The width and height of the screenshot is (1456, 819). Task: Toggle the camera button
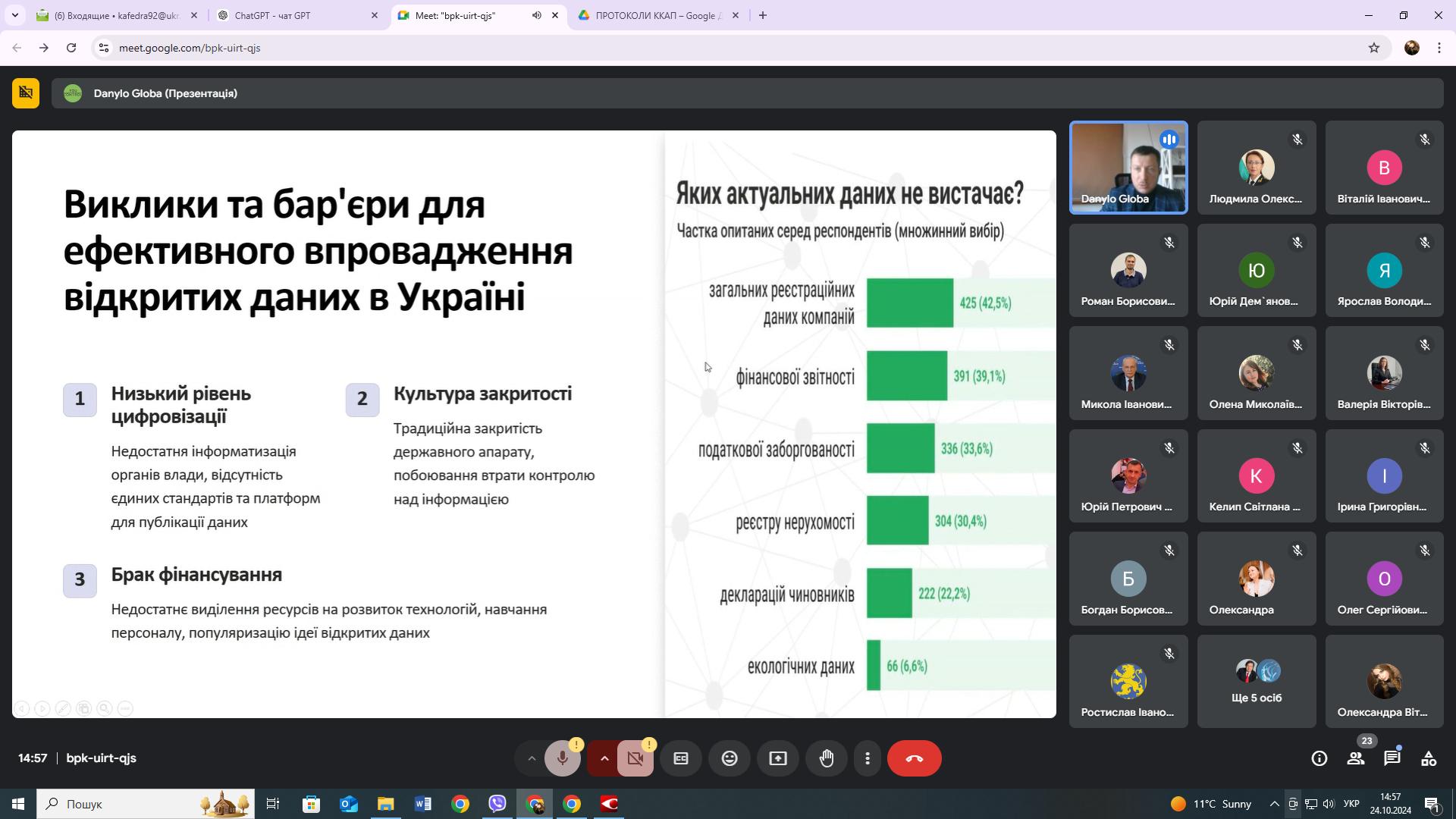click(635, 758)
